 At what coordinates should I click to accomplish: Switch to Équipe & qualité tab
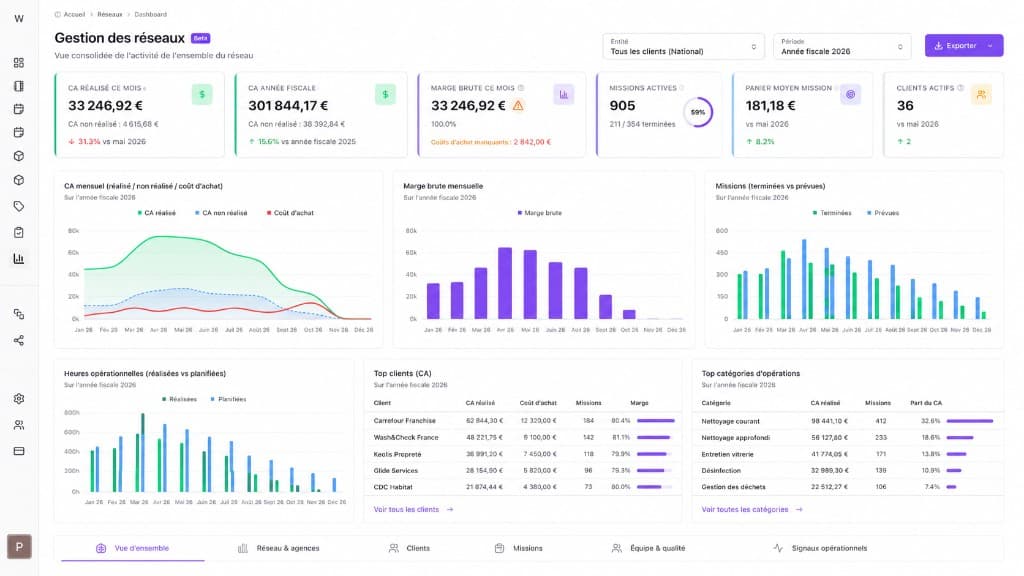(x=648, y=549)
